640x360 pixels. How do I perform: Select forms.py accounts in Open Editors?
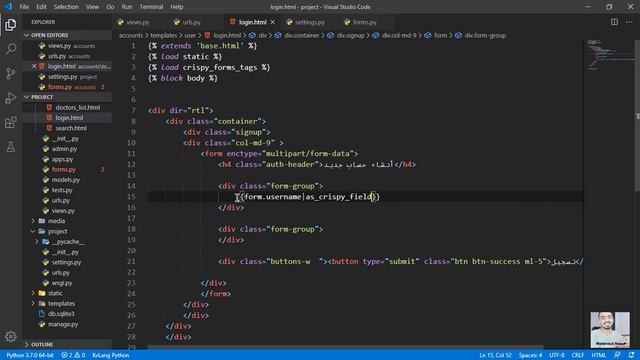point(67,87)
